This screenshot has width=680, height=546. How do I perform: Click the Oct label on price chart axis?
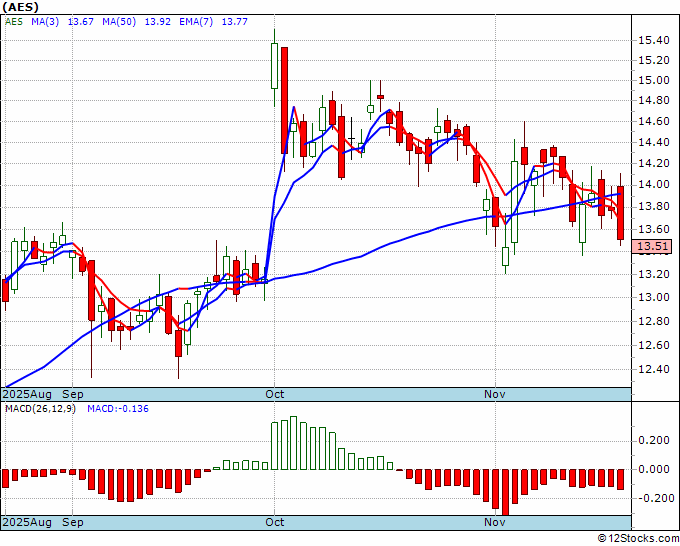275,394
